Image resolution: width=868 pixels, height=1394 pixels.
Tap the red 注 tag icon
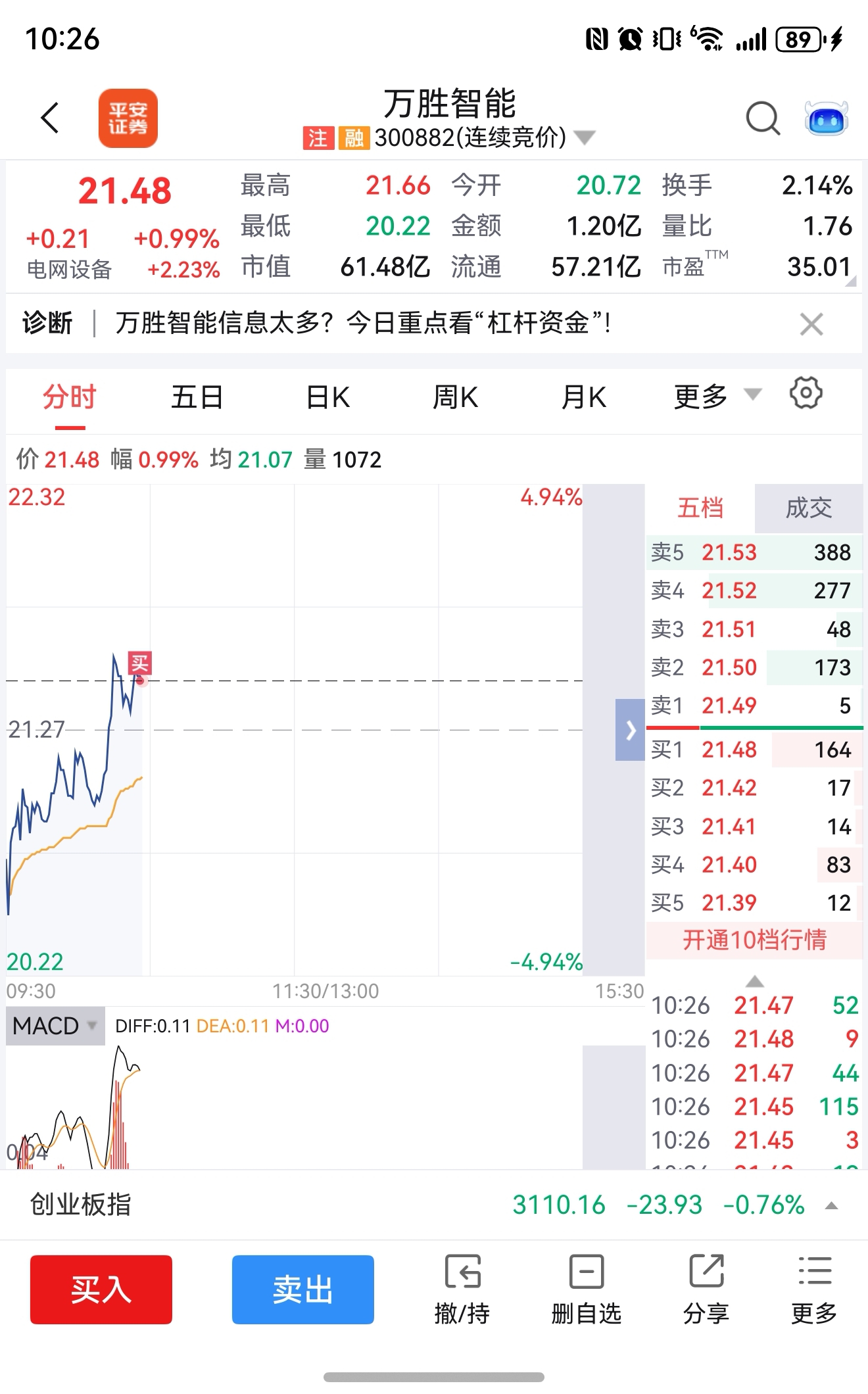[x=318, y=138]
